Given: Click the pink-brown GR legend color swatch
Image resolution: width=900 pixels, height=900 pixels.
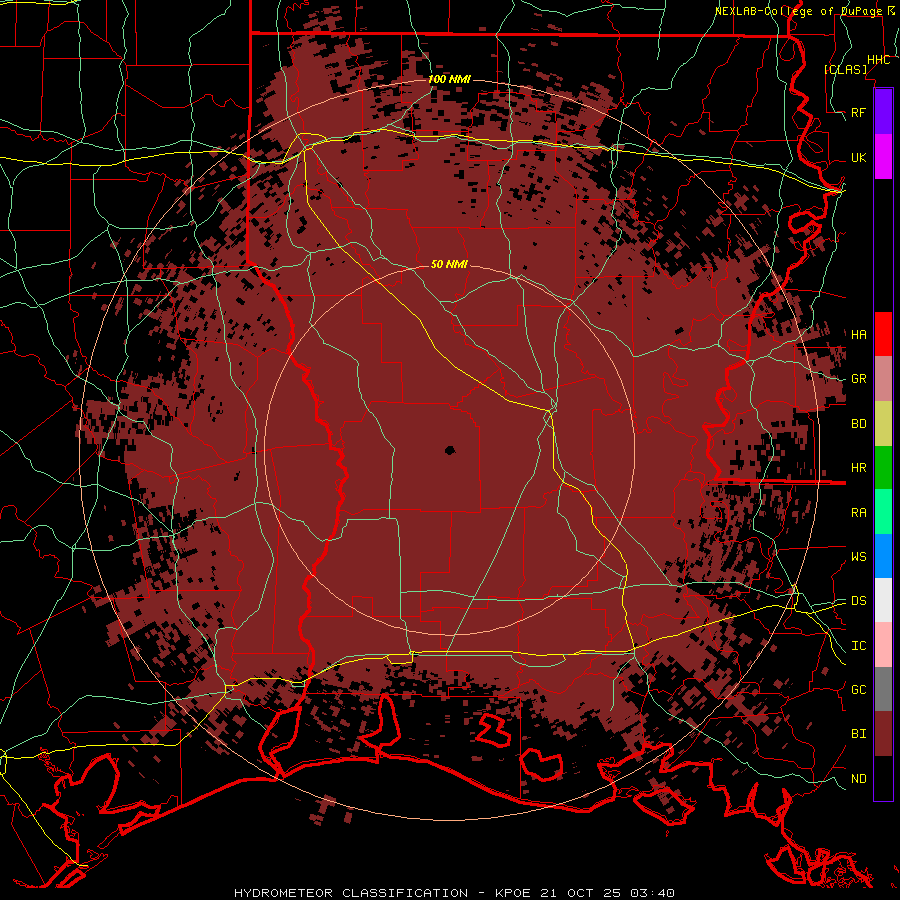Looking at the screenshot, I should 883,378.
